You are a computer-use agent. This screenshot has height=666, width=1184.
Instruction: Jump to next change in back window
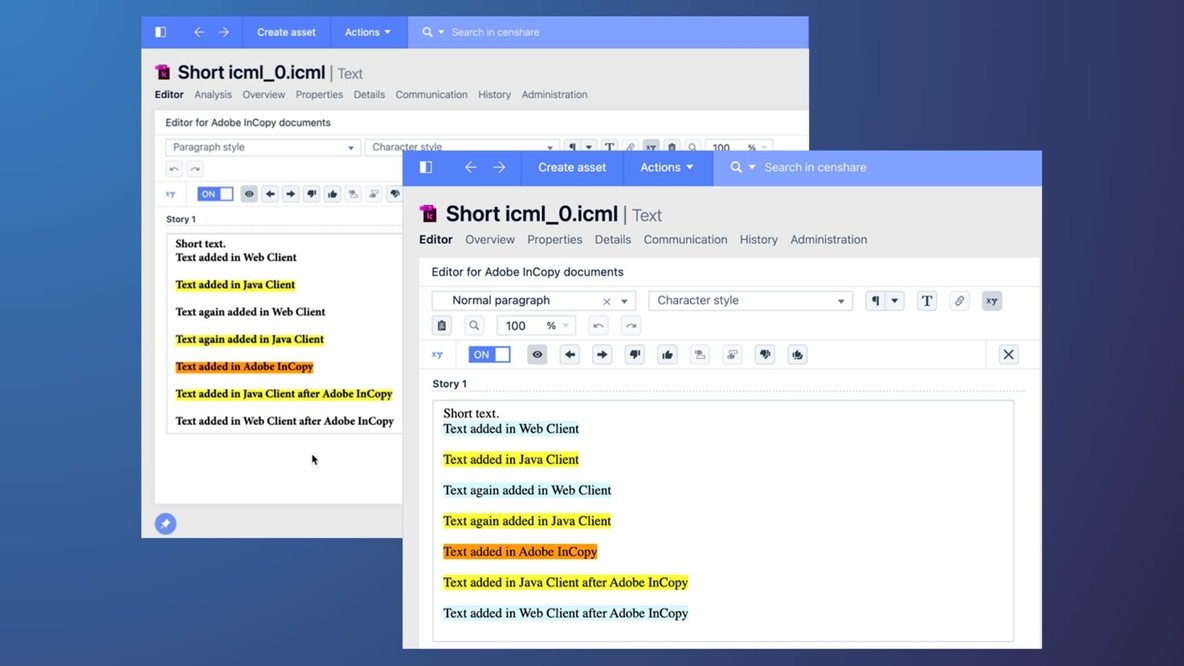(x=291, y=194)
